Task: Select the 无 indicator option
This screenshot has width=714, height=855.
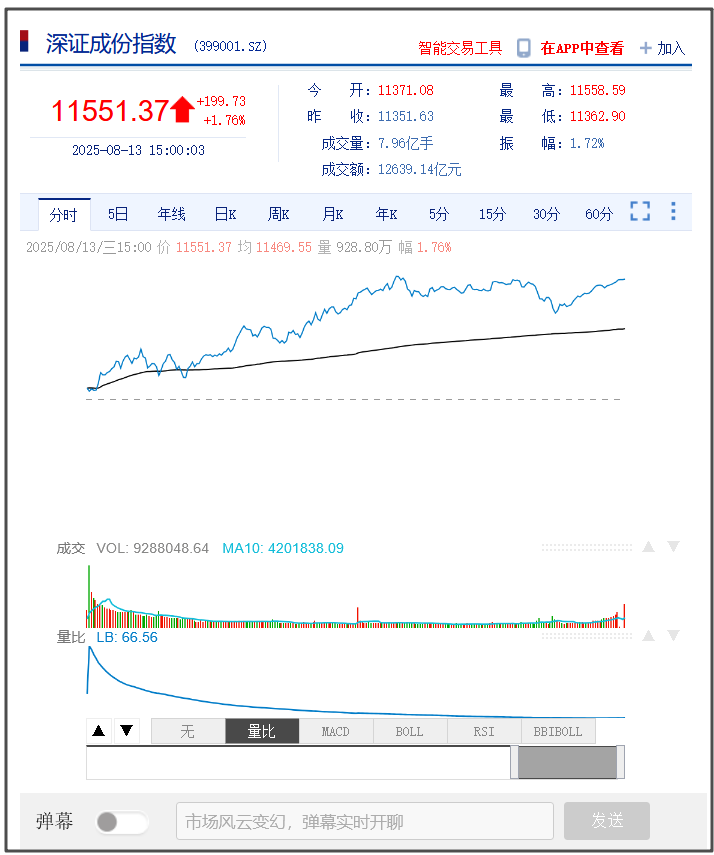Action: tap(188, 732)
